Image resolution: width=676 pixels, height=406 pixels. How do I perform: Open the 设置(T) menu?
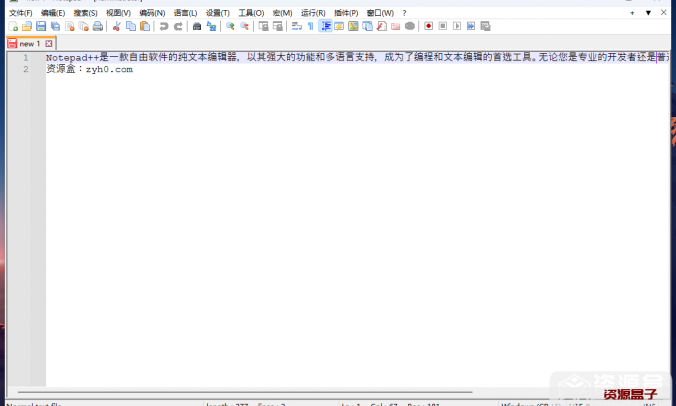(x=217, y=13)
